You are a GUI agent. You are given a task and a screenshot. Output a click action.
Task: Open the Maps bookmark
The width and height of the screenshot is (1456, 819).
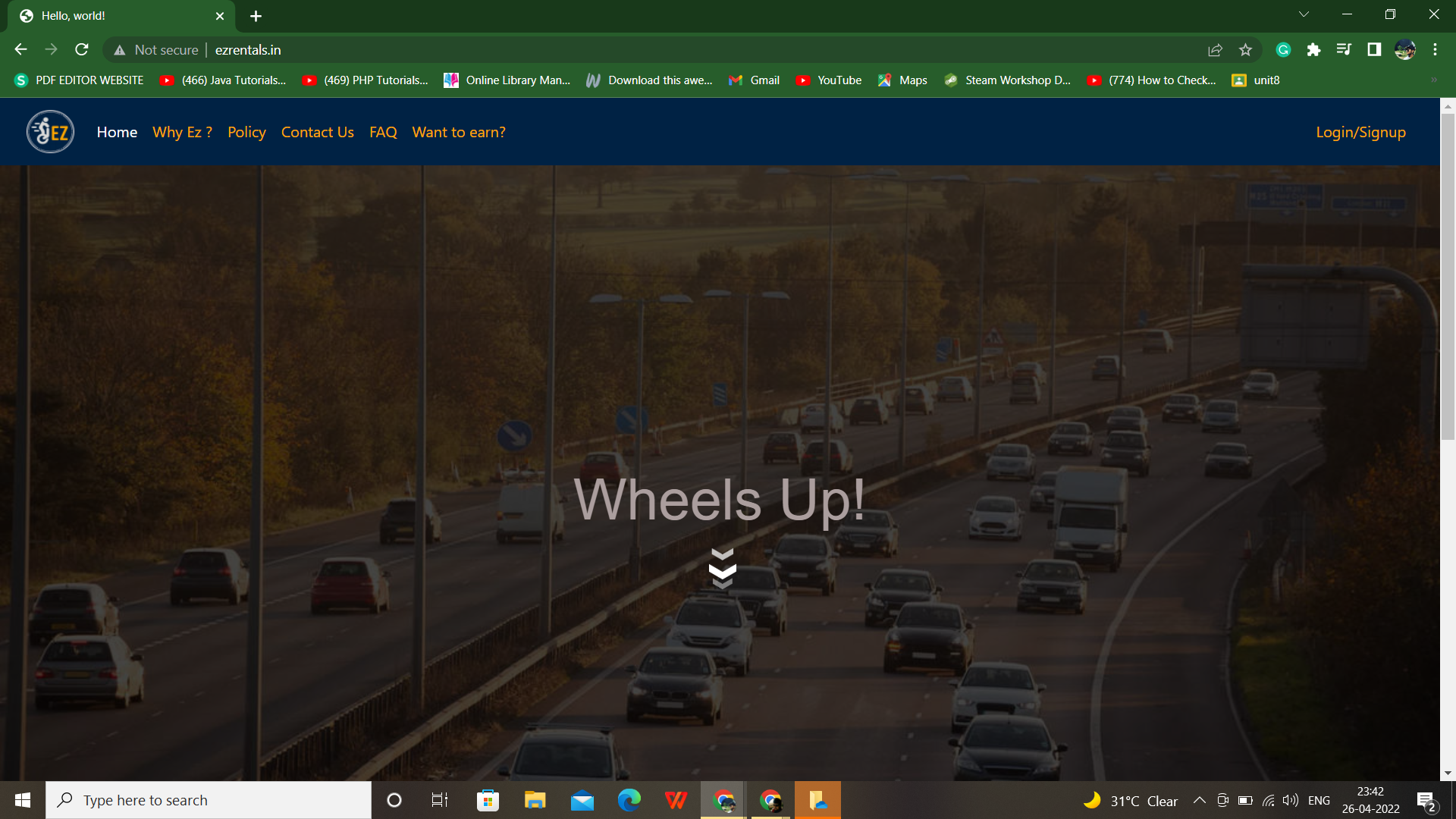[x=902, y=80]
